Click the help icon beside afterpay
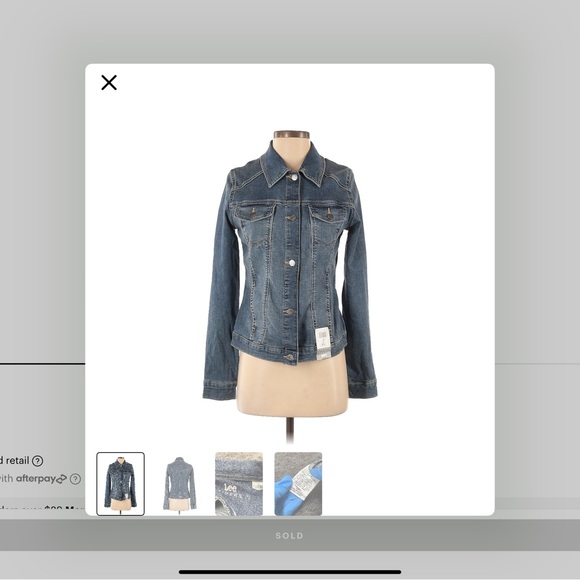The width and height of the screenshot is (580, 580). (75, 479)
